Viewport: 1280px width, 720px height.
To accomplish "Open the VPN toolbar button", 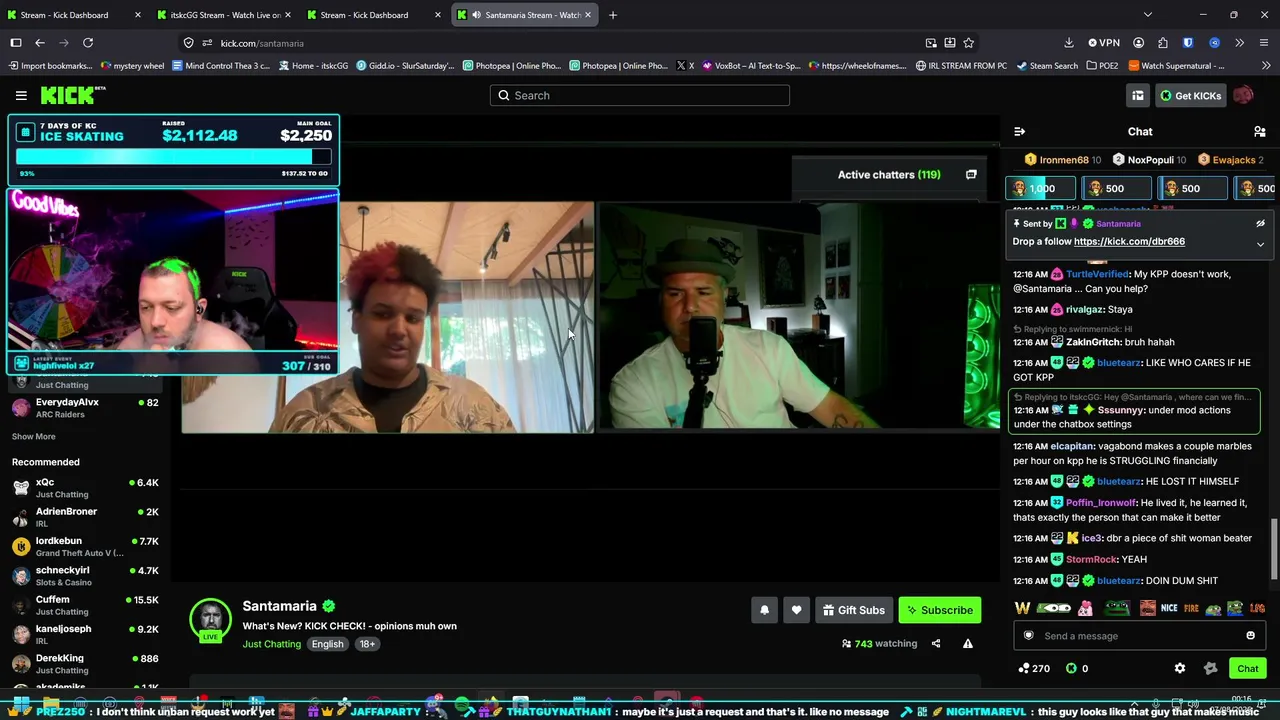I will pyautogui.click(x=1104, y=43).
